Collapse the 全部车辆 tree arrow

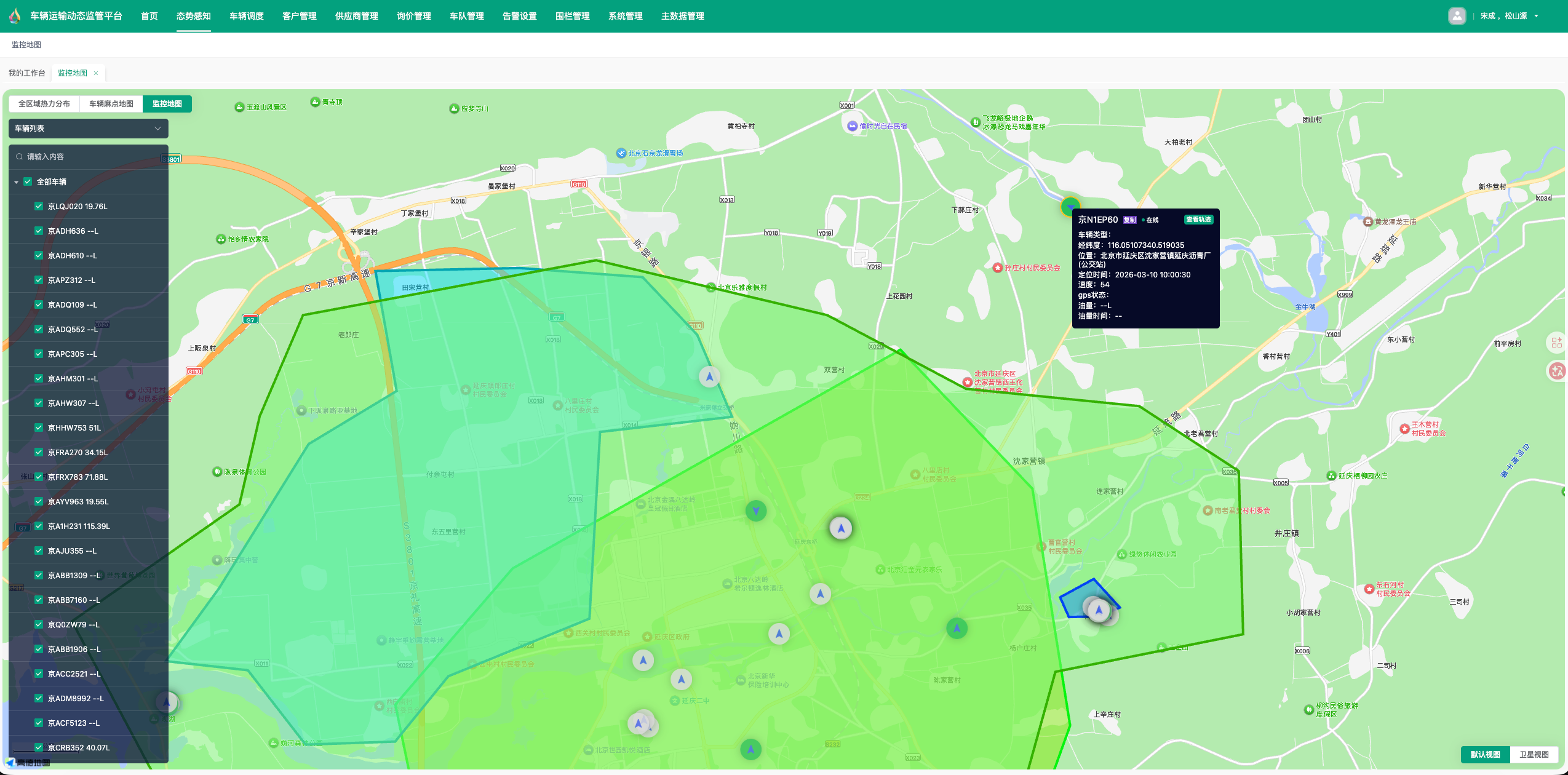coord(17,182)
